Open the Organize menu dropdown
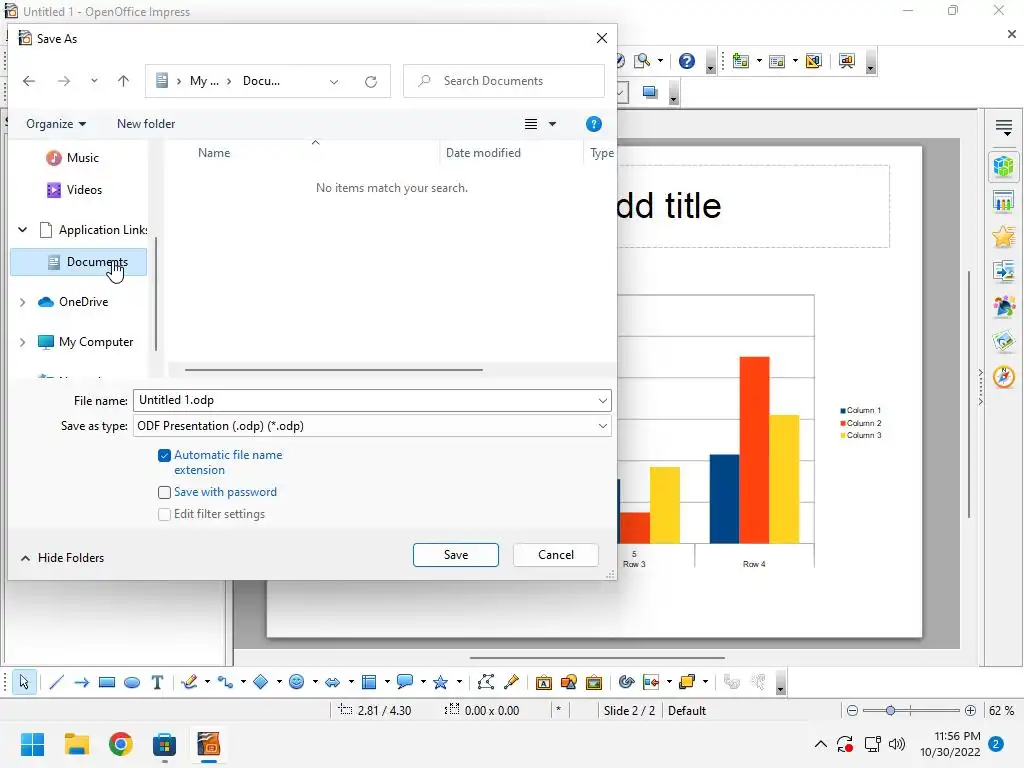This screenshot has width=1024, height=768. pos(56,124)
